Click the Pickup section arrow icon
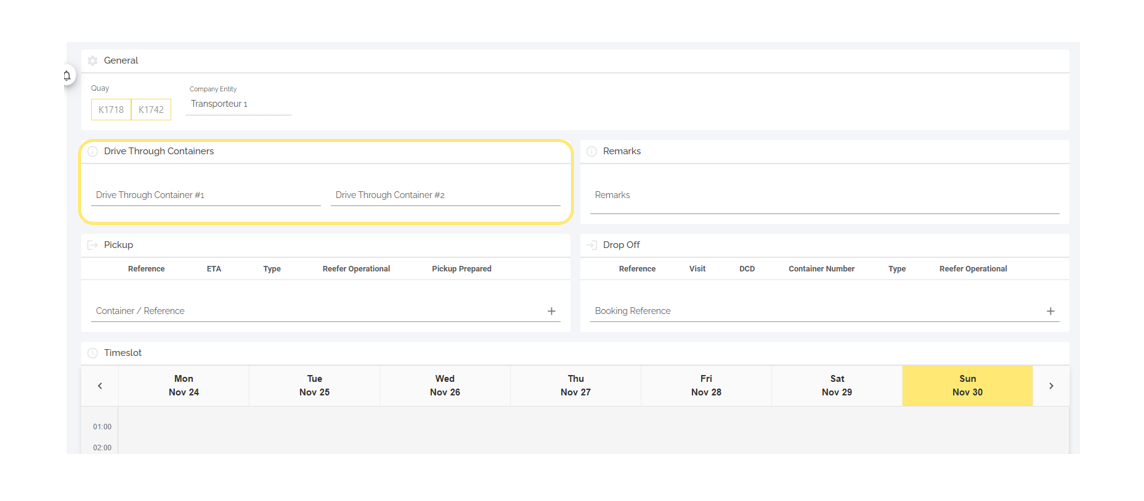The width and height of the screenshot is (1144, 501). [x=93, y=245]
